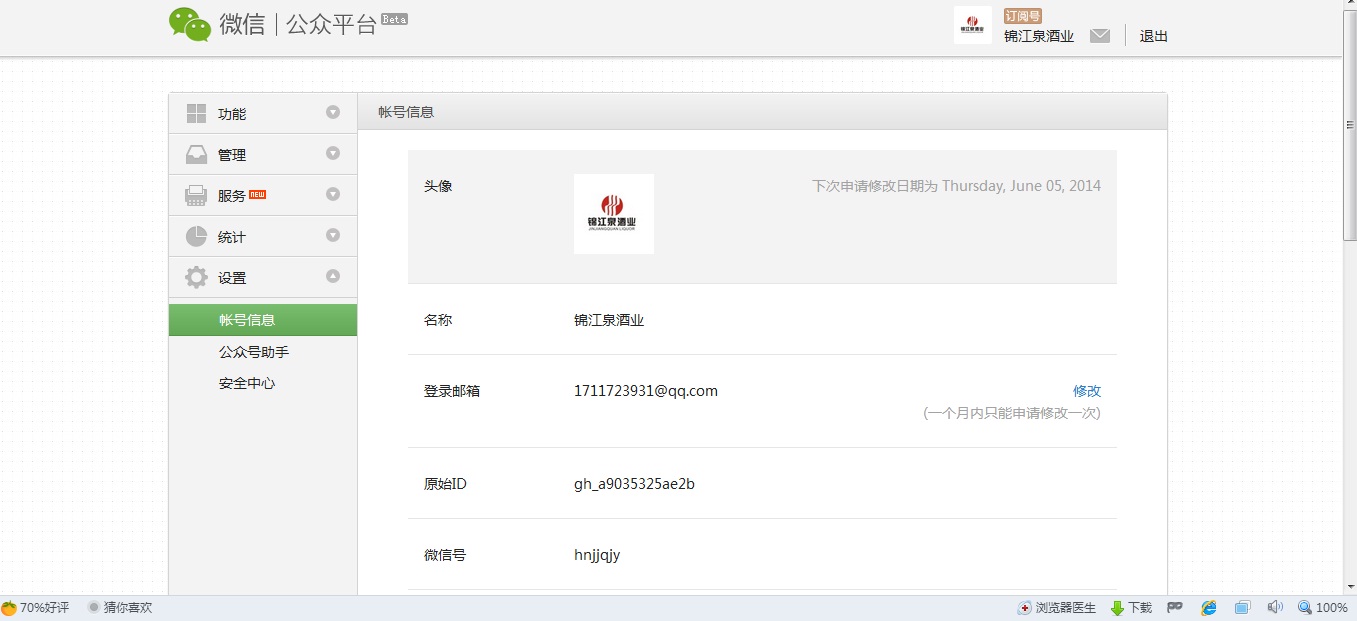Click the Internet Explorer mode icon
The height and width of the screenshot is (621, 1357).
pos(1209,608)
